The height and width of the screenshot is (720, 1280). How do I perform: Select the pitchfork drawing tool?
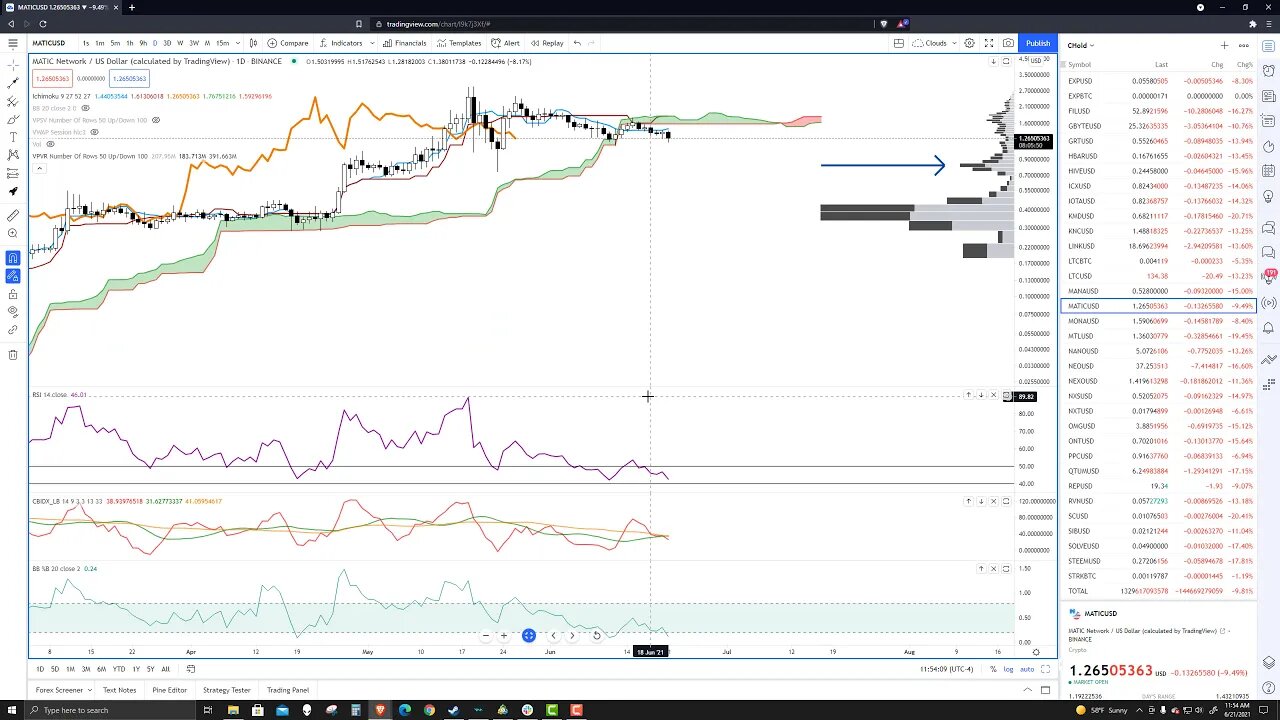(12, 101)
